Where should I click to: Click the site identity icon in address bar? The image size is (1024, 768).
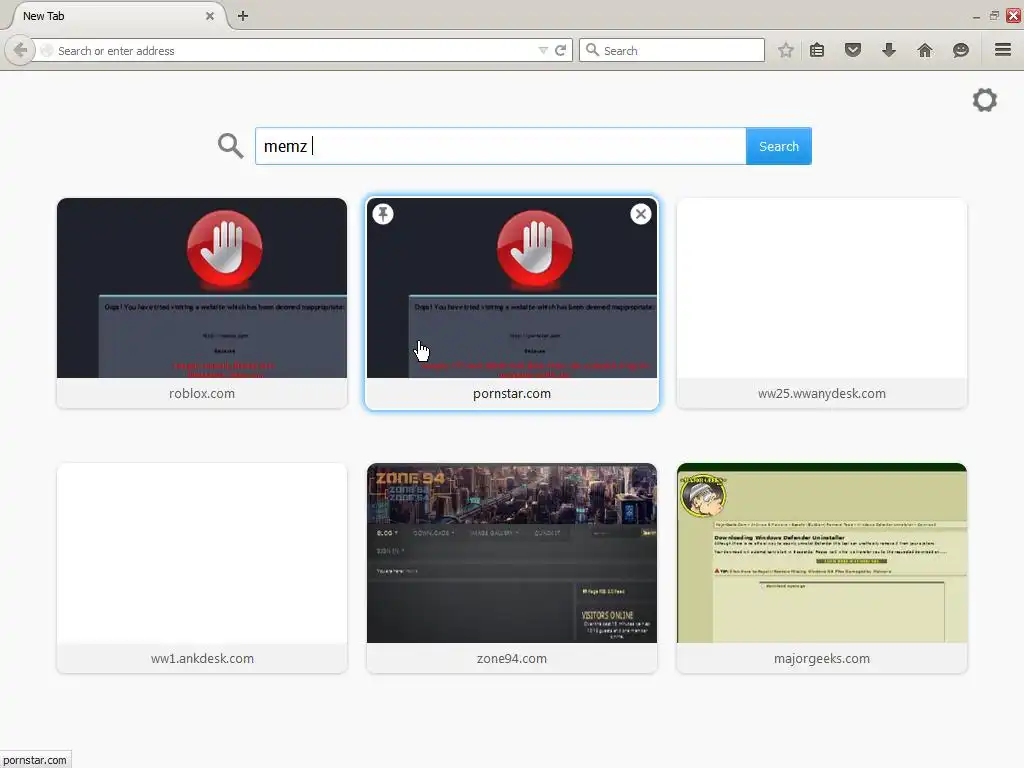point(47,50)
